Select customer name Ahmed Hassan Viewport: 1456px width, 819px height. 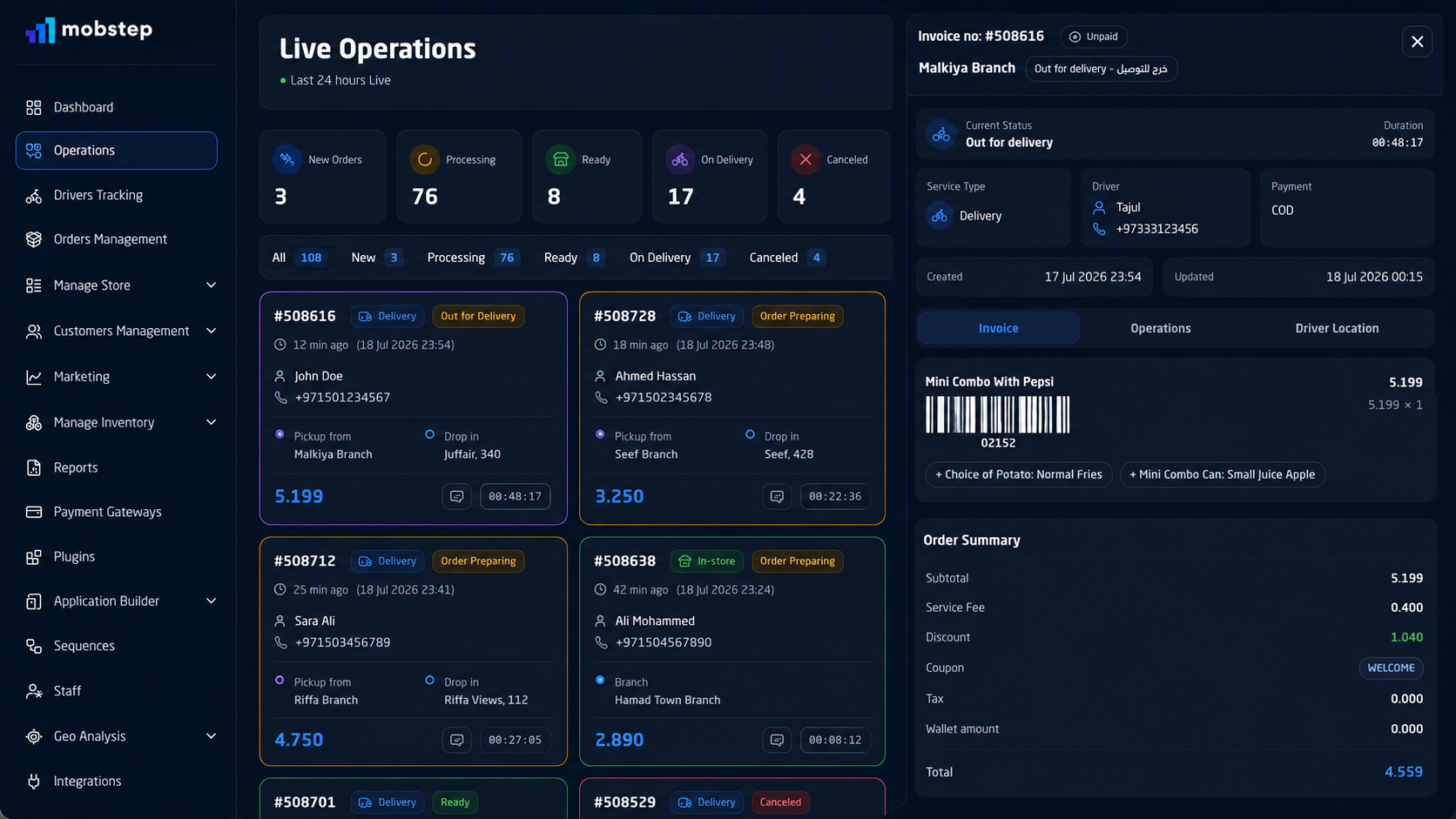[x=655, y=376]
